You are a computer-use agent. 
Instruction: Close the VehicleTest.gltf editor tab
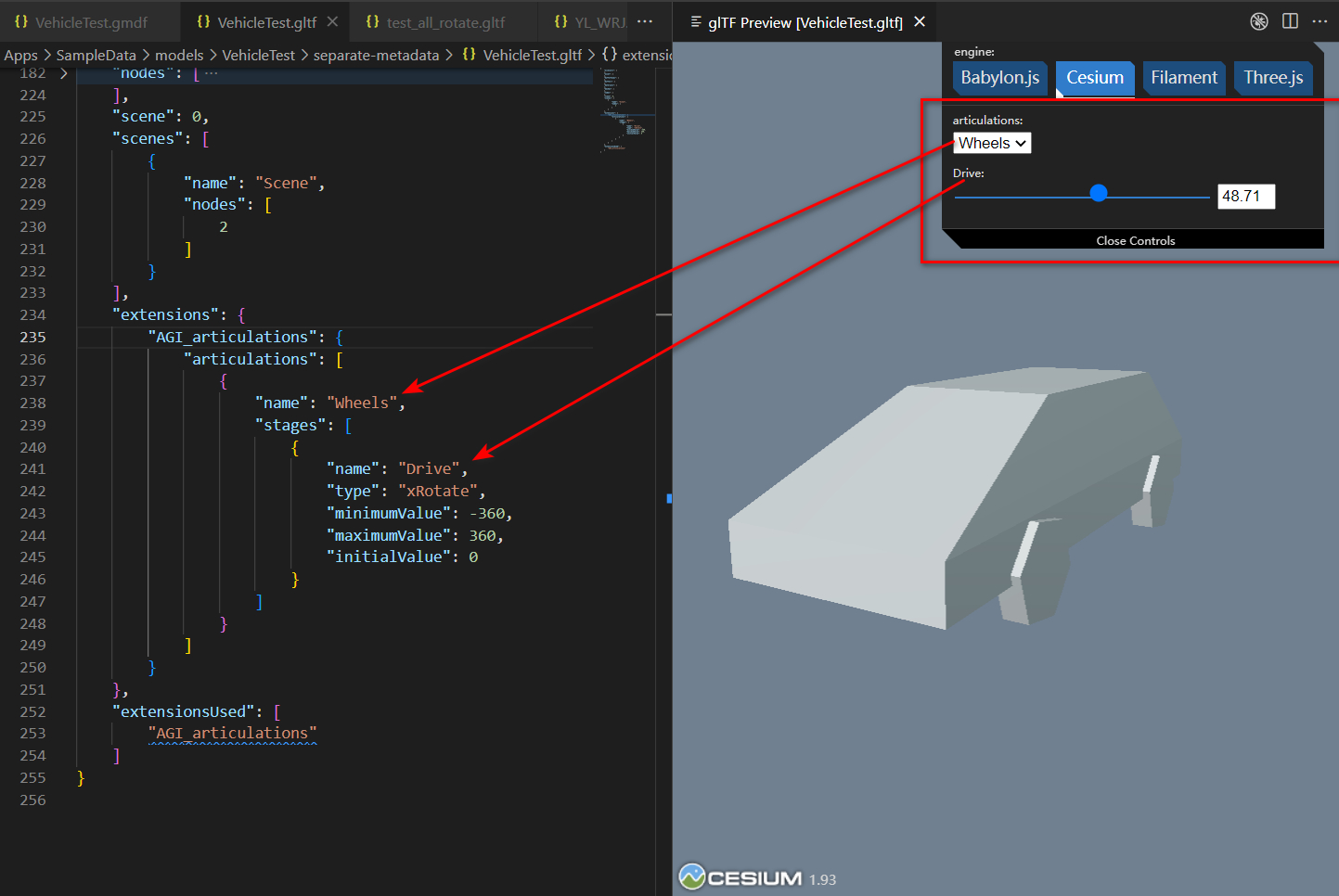click(333, 21)
